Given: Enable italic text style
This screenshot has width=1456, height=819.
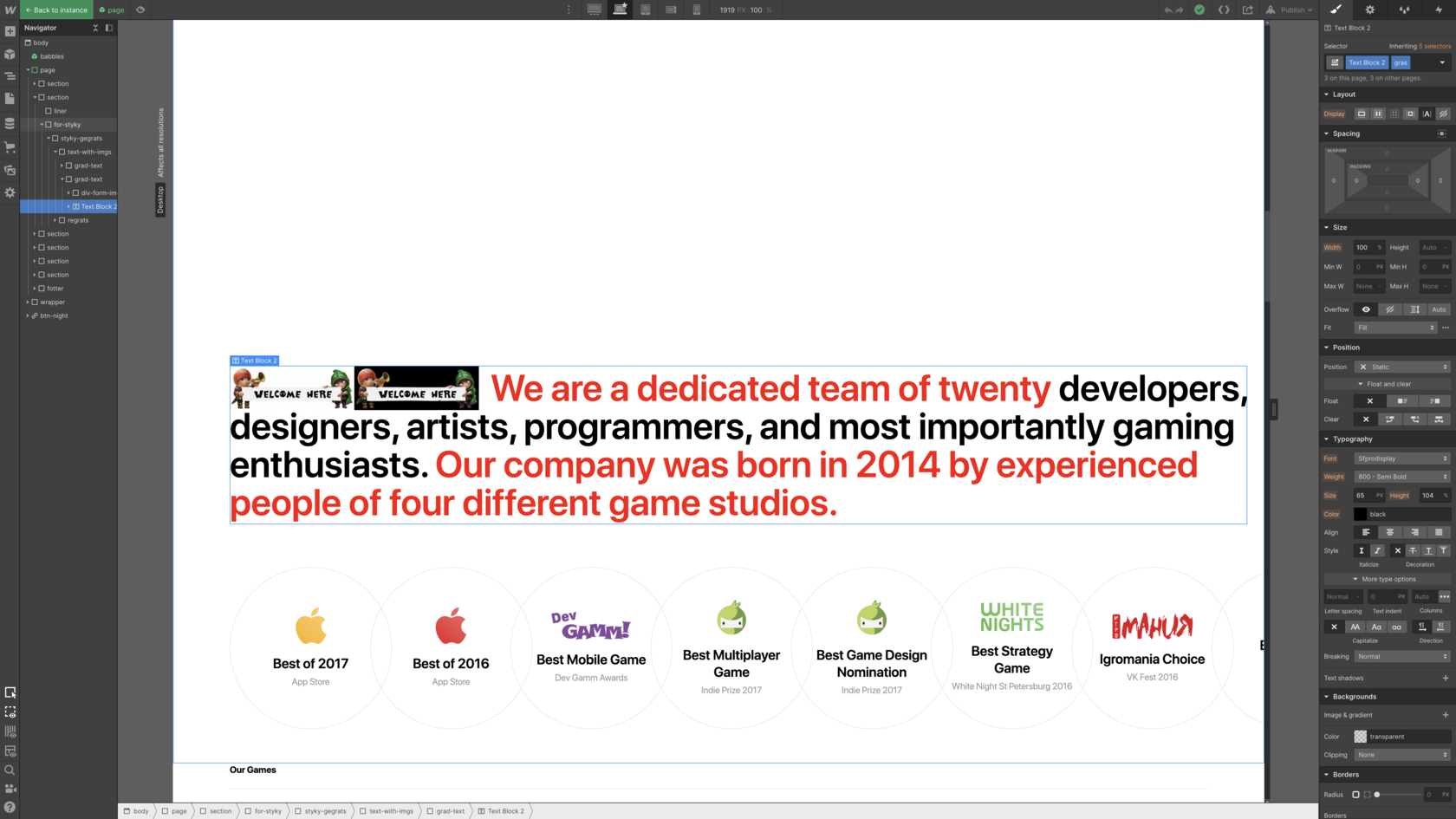Looking at the screenshot, I should [1377, 550].
